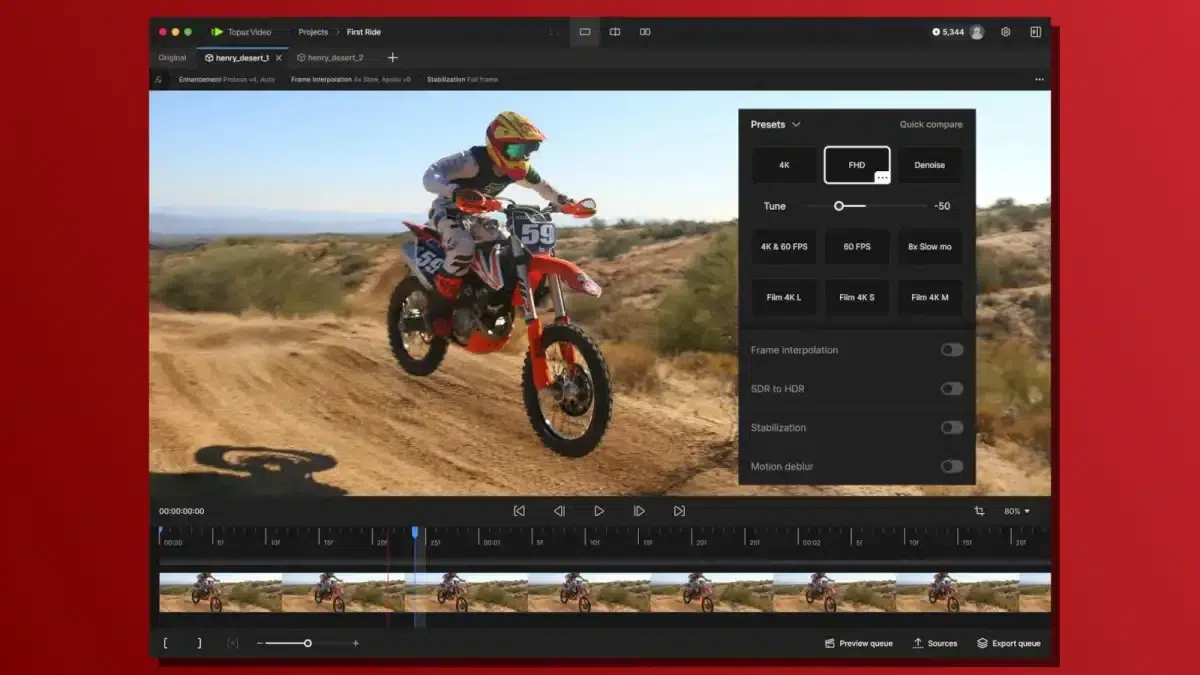
Task: Step back one frame
Action: [x=559, y=511]
